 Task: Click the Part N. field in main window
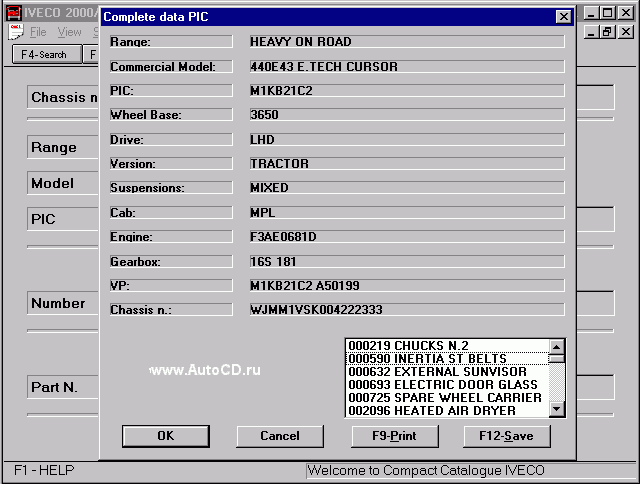pos(63,387)
